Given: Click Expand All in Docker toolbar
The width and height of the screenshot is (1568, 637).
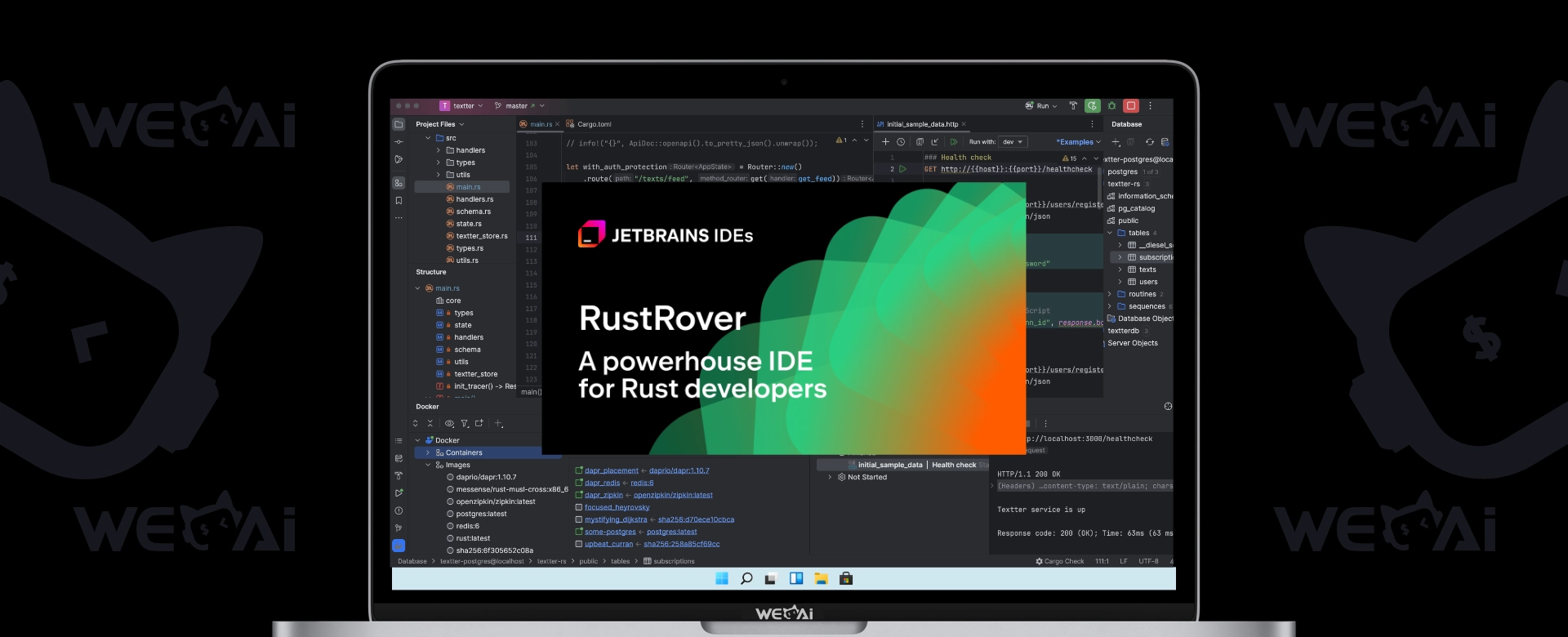Looking at the screenshot, I should [x=416, y=423].
